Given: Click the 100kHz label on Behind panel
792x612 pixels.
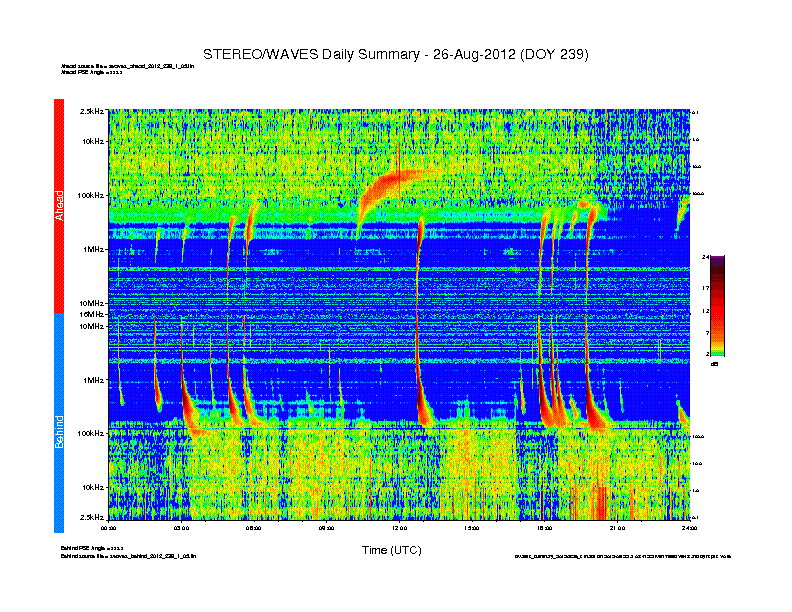Looking at the screenshot, I should coord(90,433).
